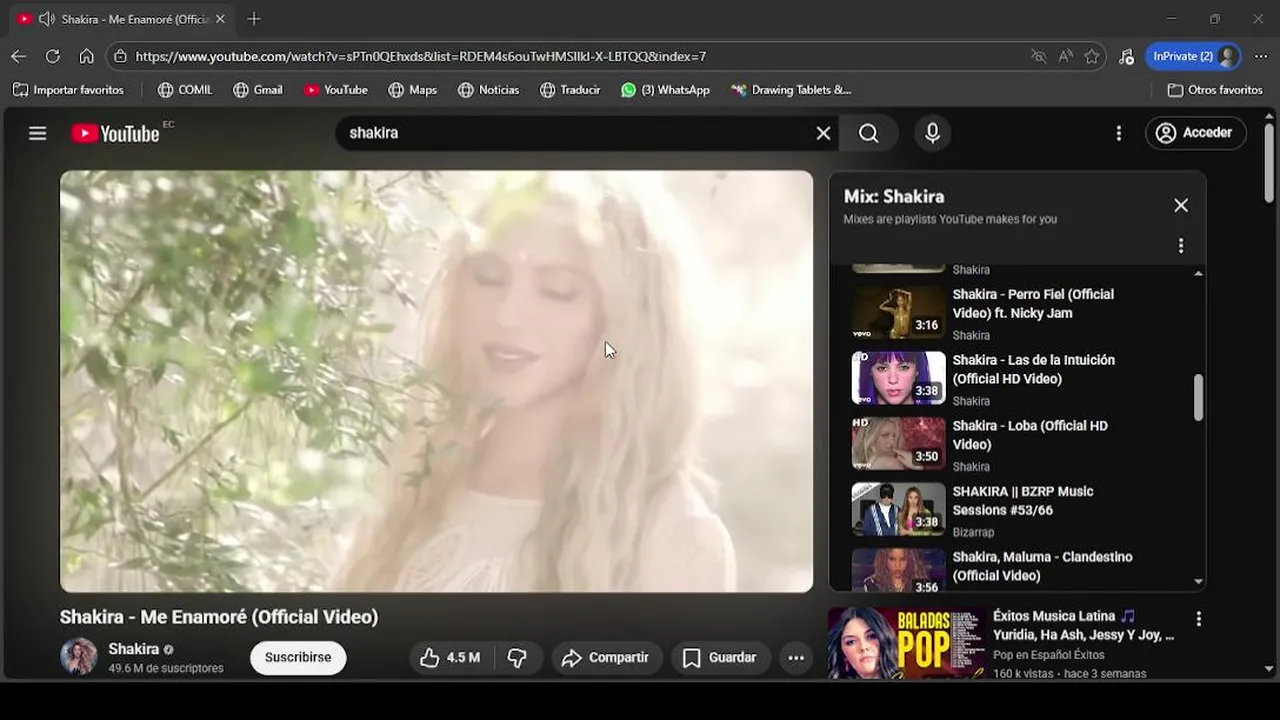Image resolution: width=1280 pixels, height=720 pixels.
Task: Click the address bar URL
Action: click(420, 56)
